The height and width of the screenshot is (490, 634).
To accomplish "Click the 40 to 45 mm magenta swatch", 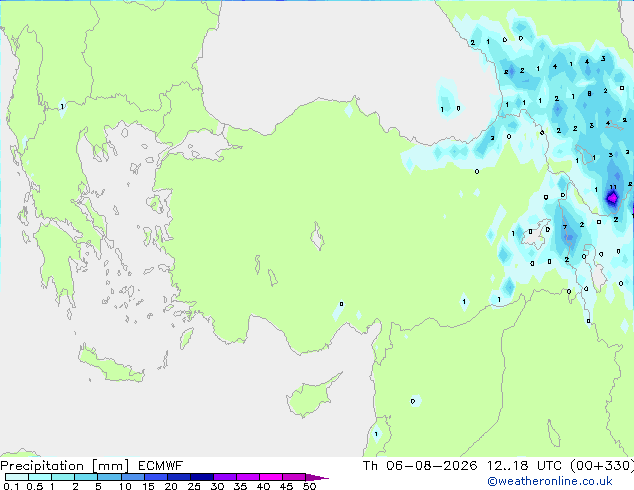I will coord(271,477).
